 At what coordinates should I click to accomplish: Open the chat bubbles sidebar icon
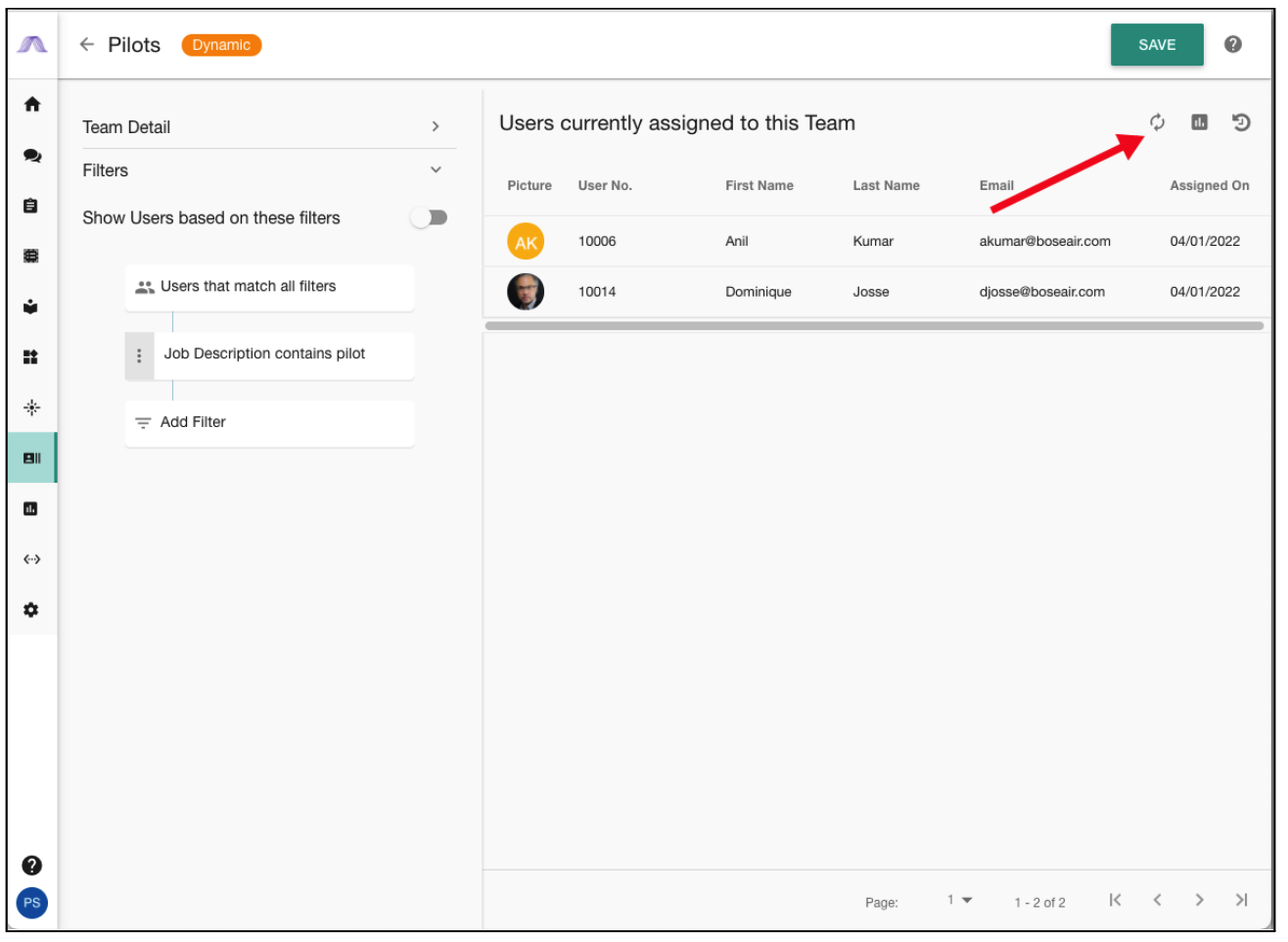click(x=32, y=156)
